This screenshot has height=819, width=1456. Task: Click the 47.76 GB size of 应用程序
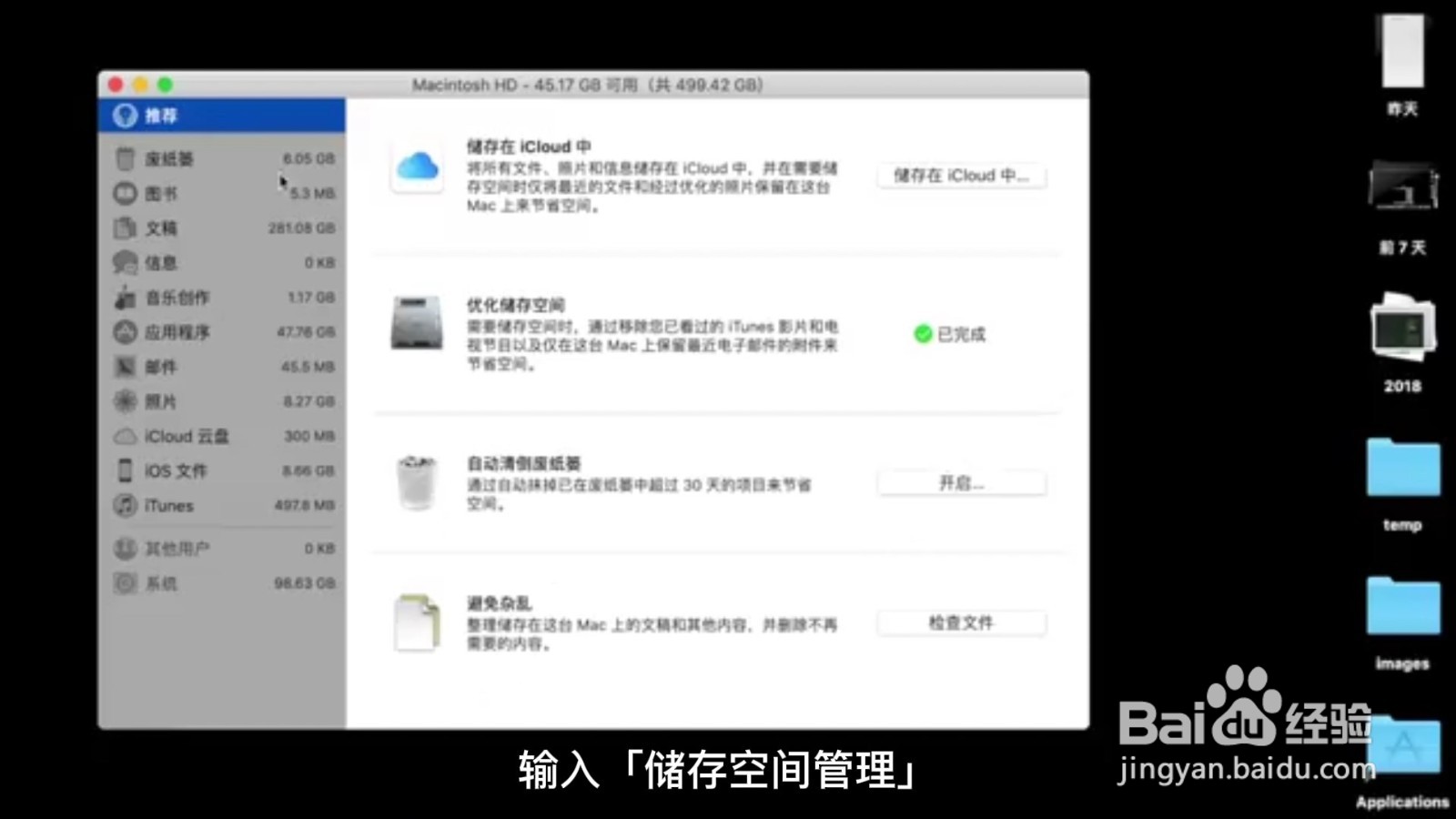tap(306, 332)
